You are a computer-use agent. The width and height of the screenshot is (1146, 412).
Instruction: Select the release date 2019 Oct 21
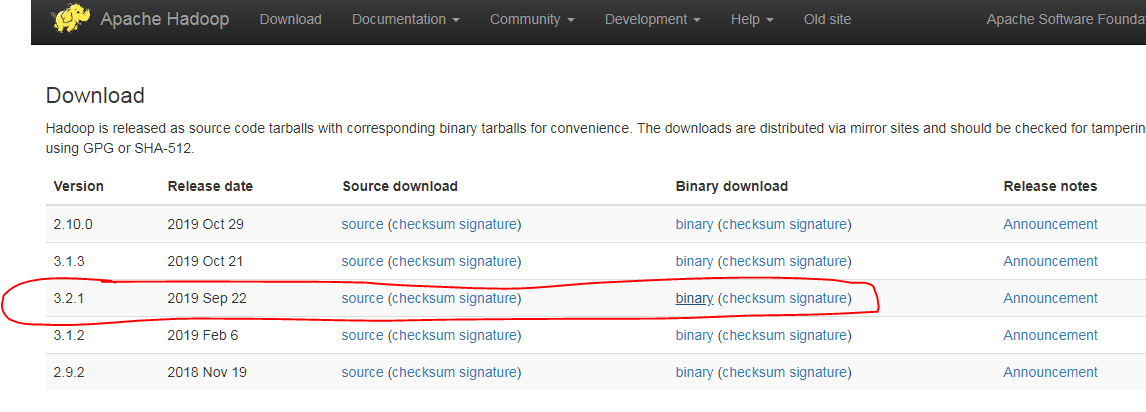coord(205,261)
